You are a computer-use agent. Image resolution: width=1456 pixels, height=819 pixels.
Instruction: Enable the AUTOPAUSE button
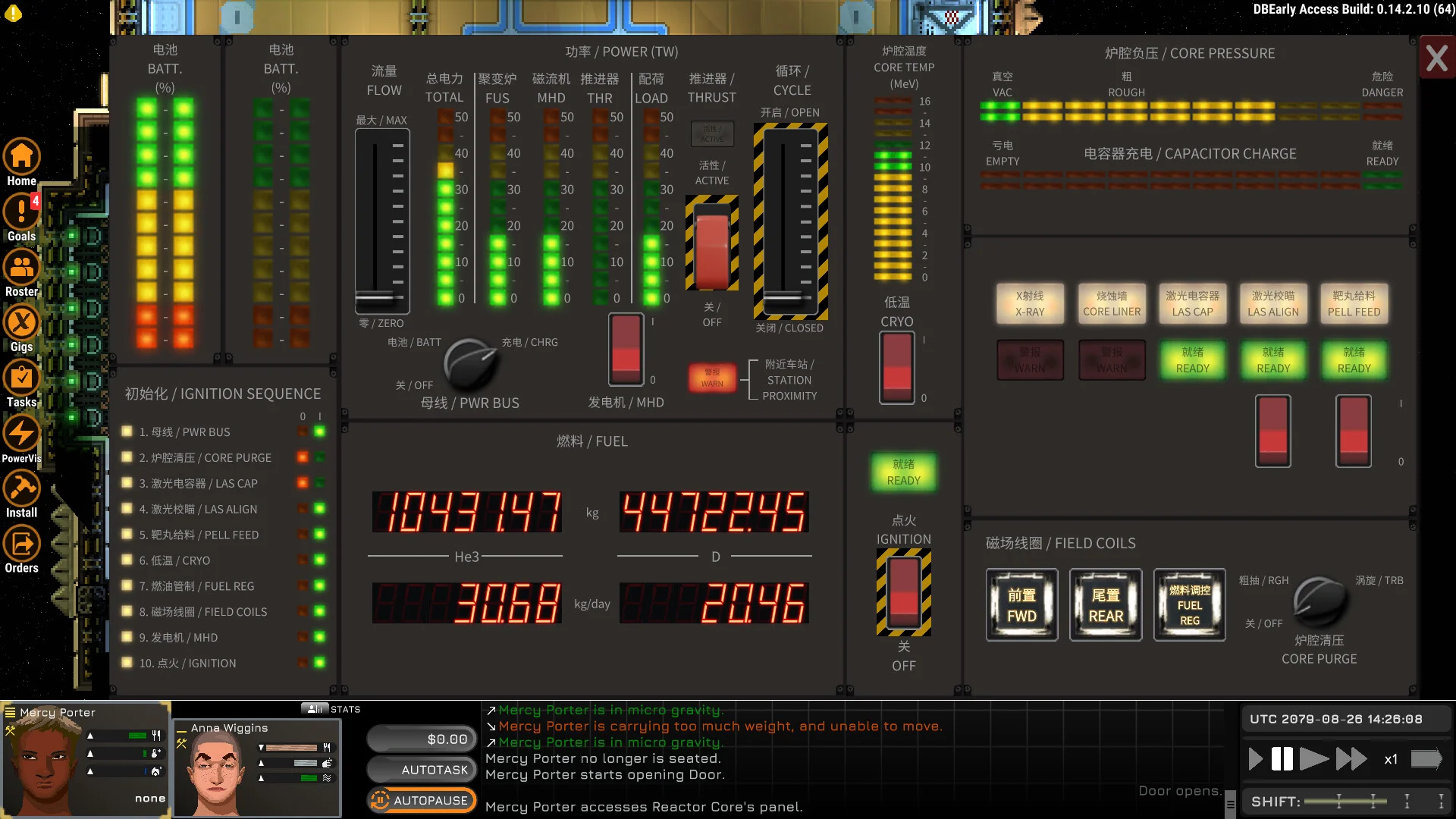[422, 800]
